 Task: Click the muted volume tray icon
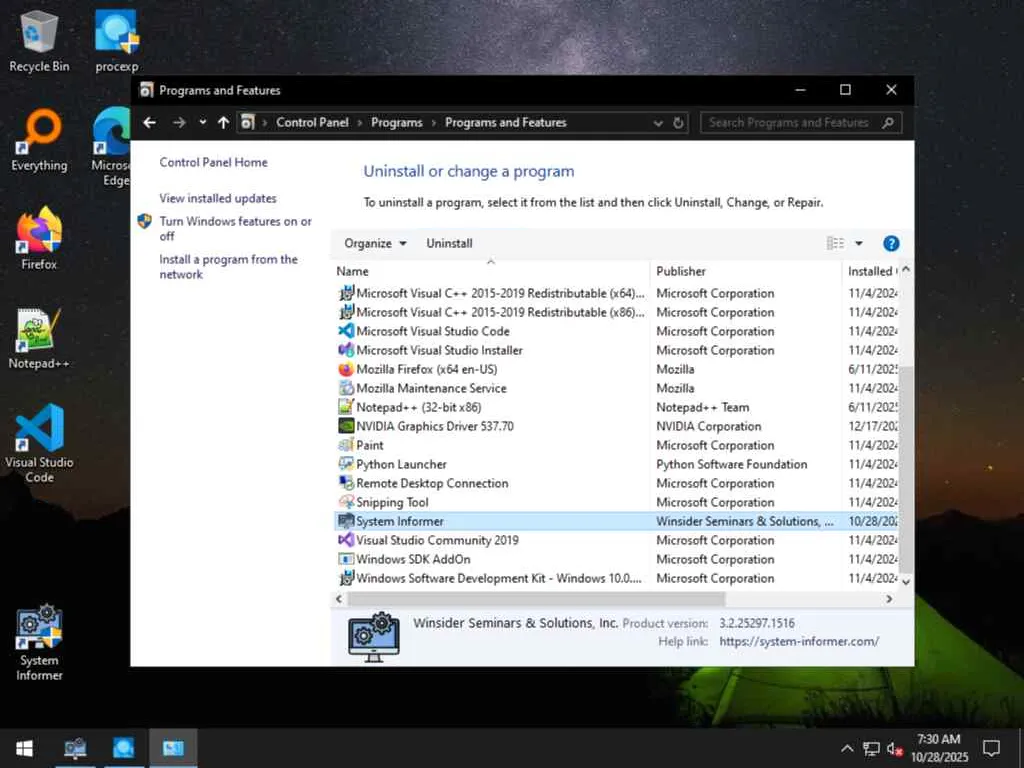pos(895,748)
